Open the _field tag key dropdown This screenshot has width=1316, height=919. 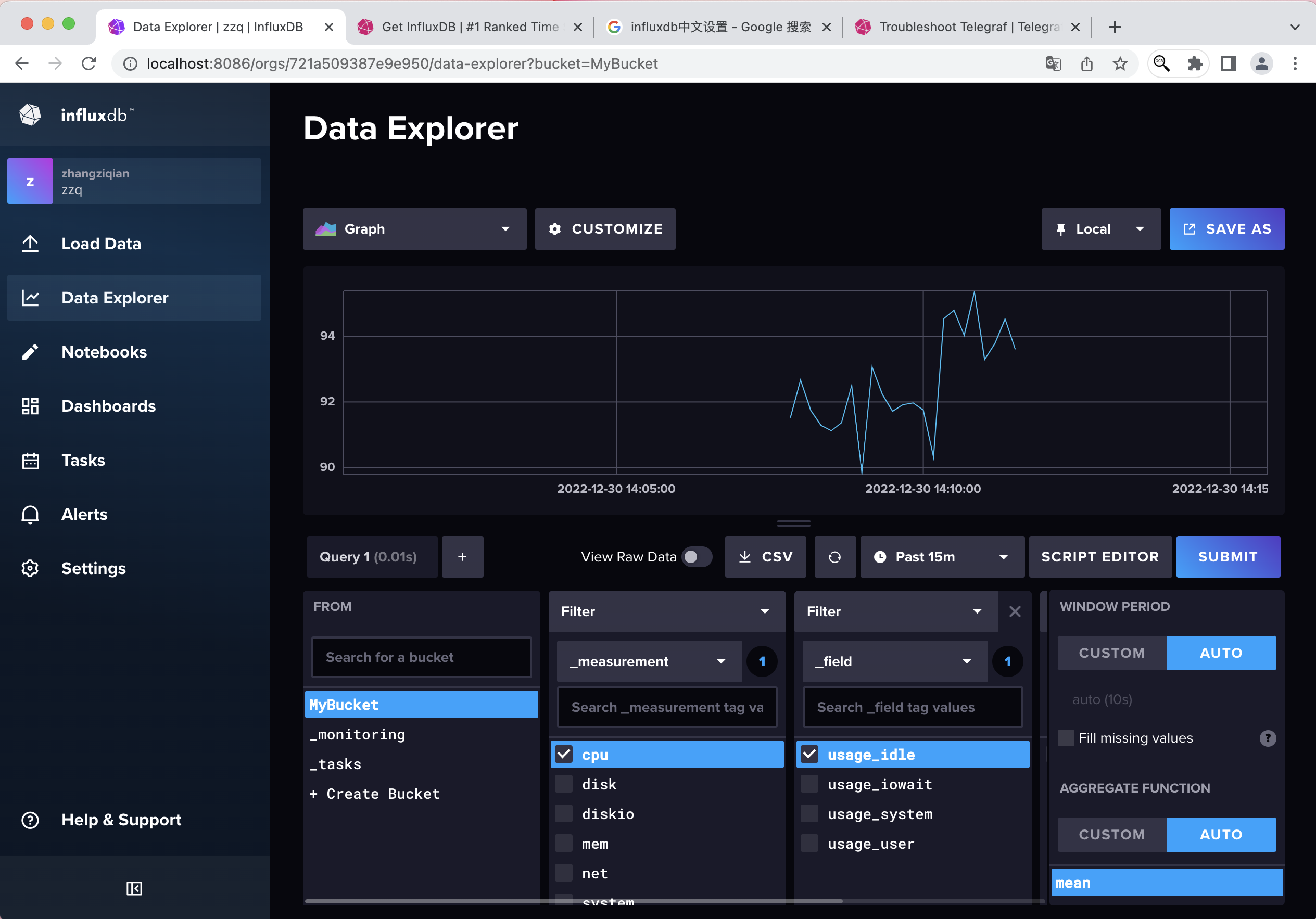click(895, 661)
